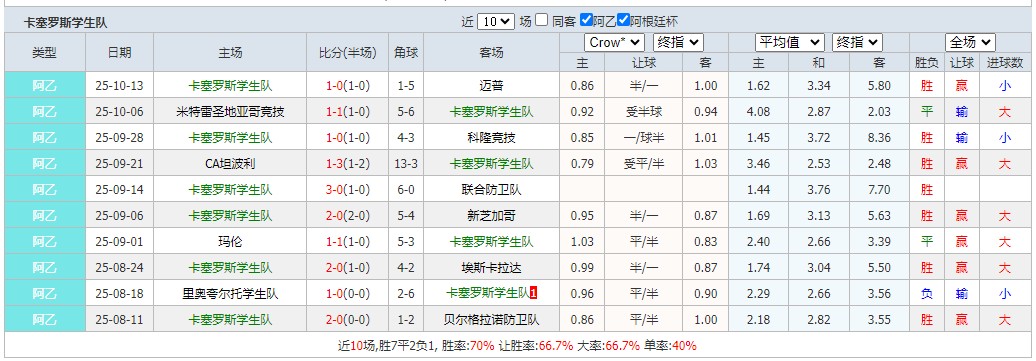Image resolution: width=1036 pixels, height=361 pixels.
Task: Click draw odds value 3.76
Action: tap(819, 190)
